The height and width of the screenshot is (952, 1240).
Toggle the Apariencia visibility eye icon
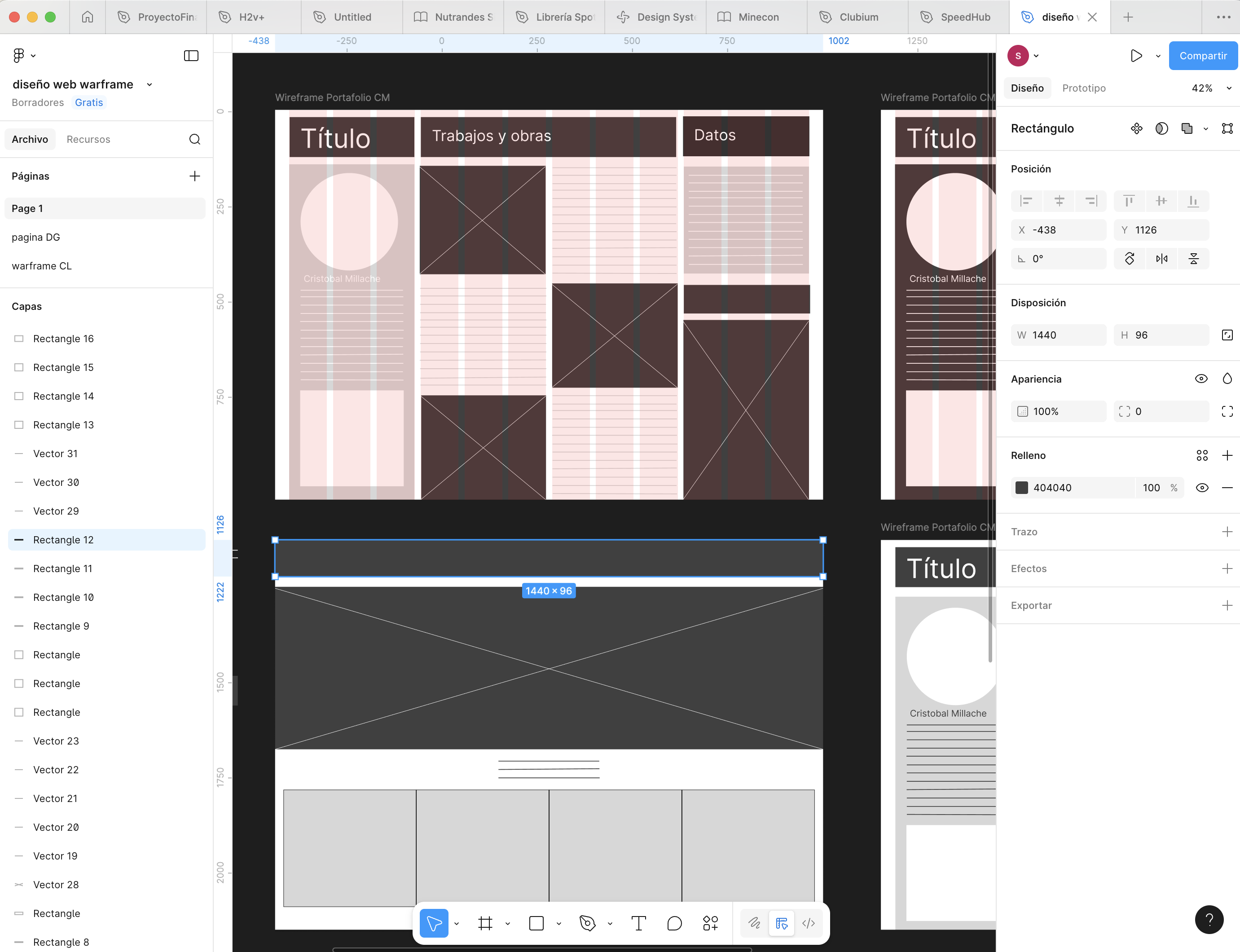[x=1201, y=379]
